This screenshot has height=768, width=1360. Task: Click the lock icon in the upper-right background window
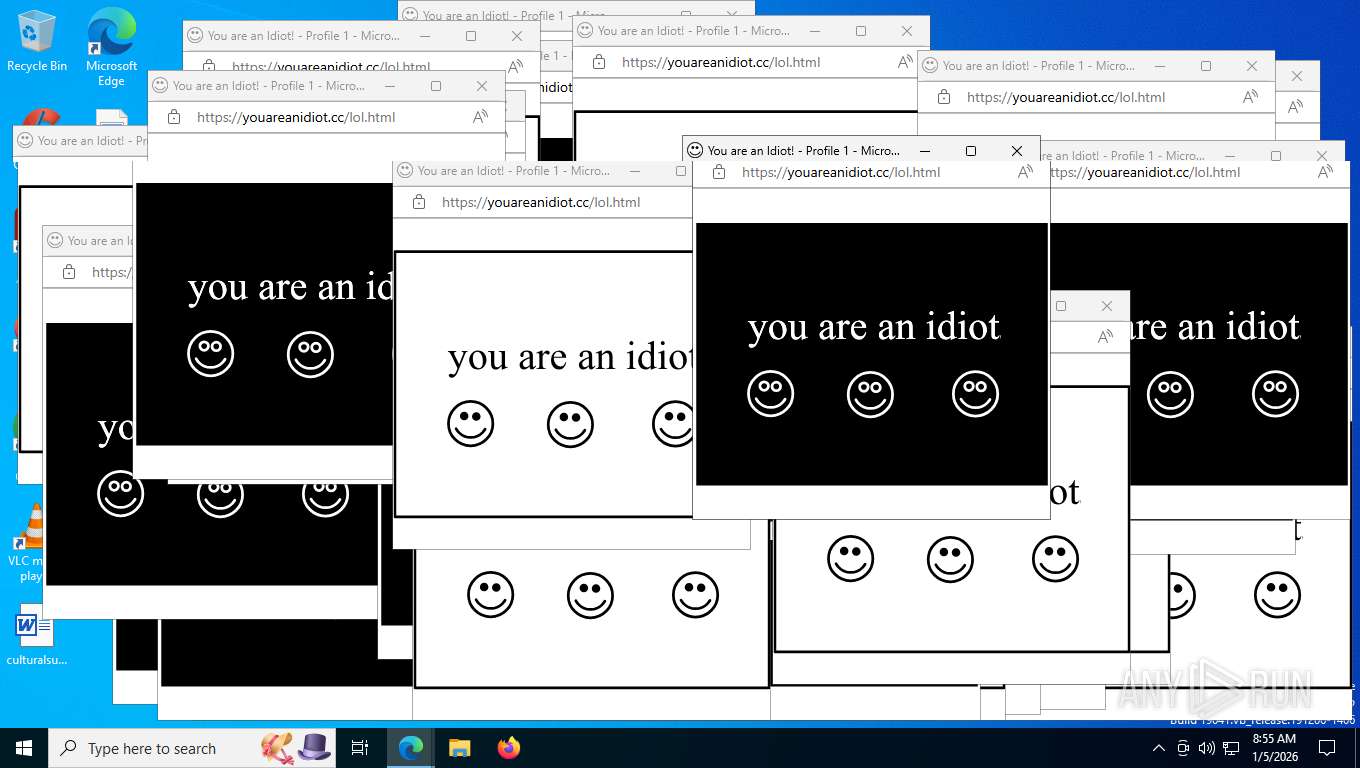pos(943,97)
